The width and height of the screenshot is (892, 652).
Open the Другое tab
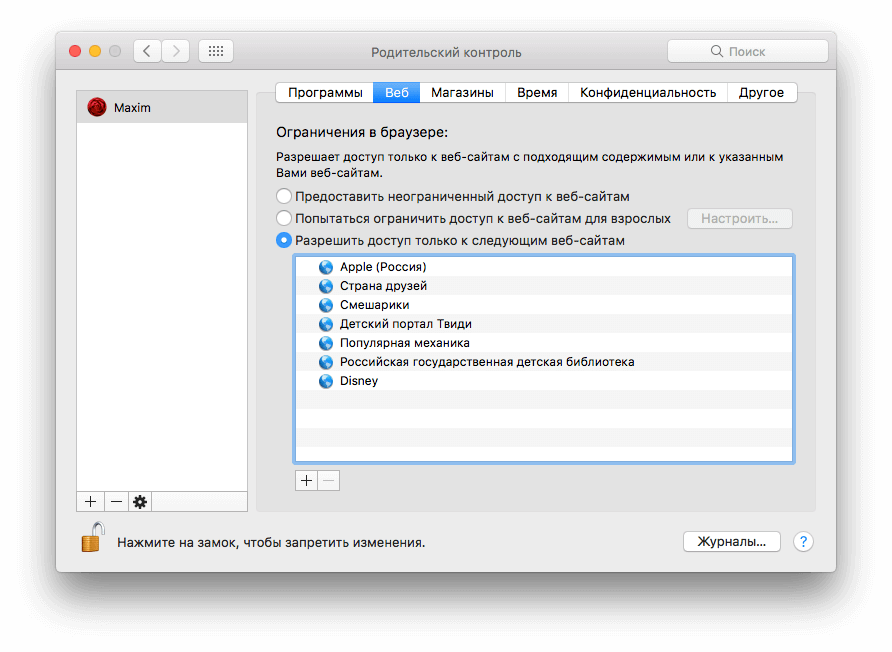761,92
